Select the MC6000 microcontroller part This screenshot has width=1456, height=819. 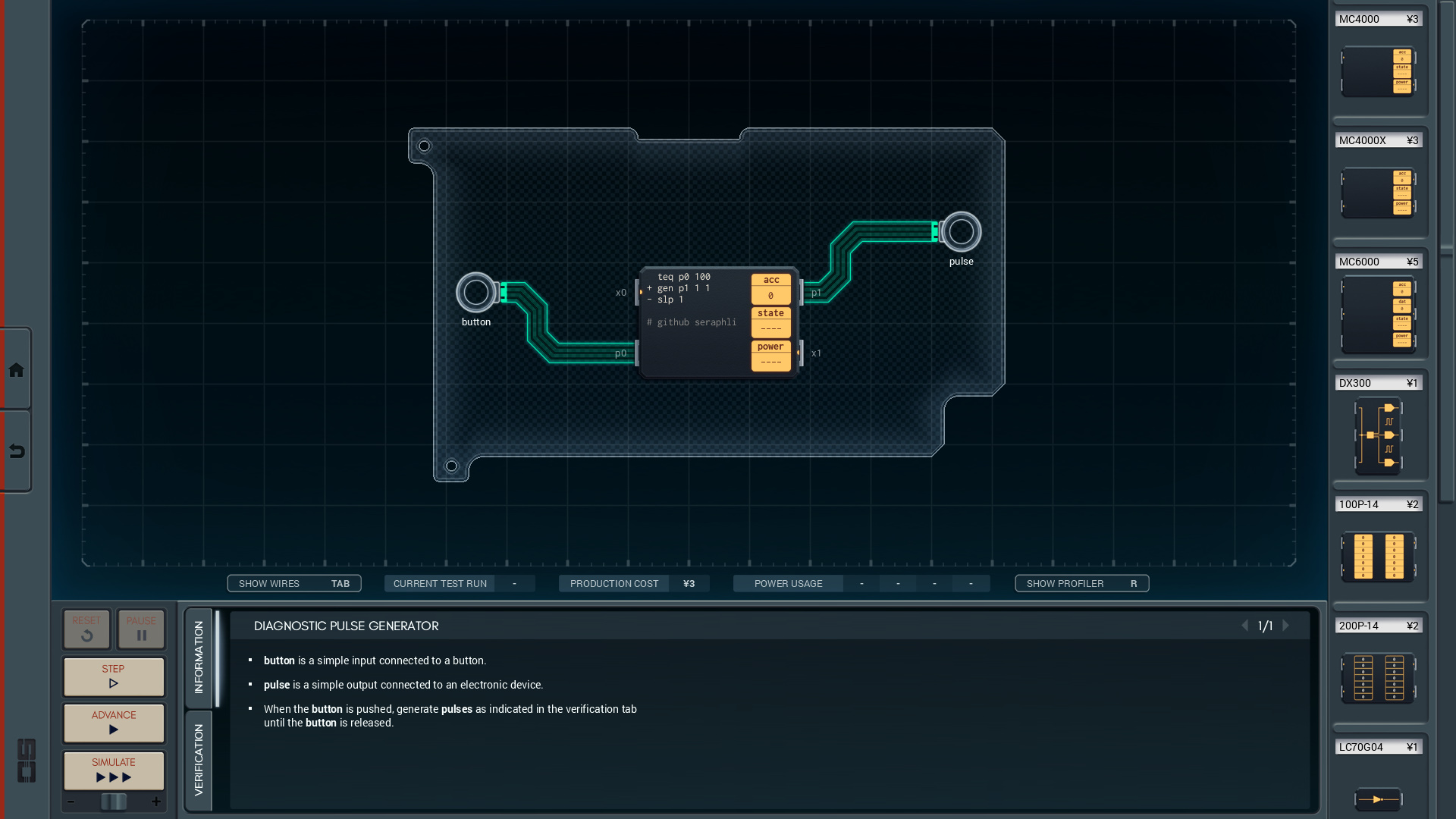click(x=1378, y=315)
